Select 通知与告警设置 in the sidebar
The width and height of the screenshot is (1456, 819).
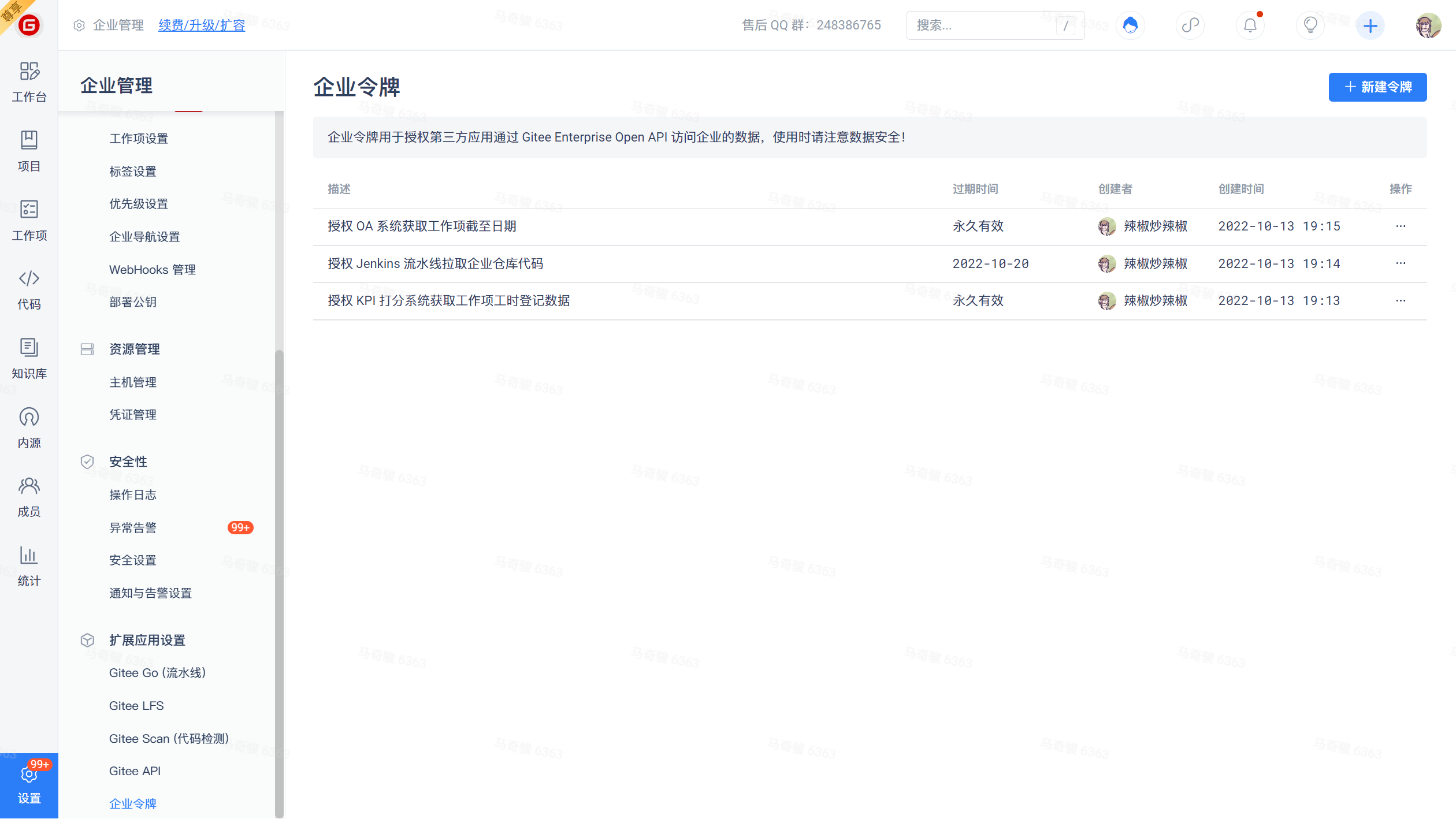pos(150,593)
